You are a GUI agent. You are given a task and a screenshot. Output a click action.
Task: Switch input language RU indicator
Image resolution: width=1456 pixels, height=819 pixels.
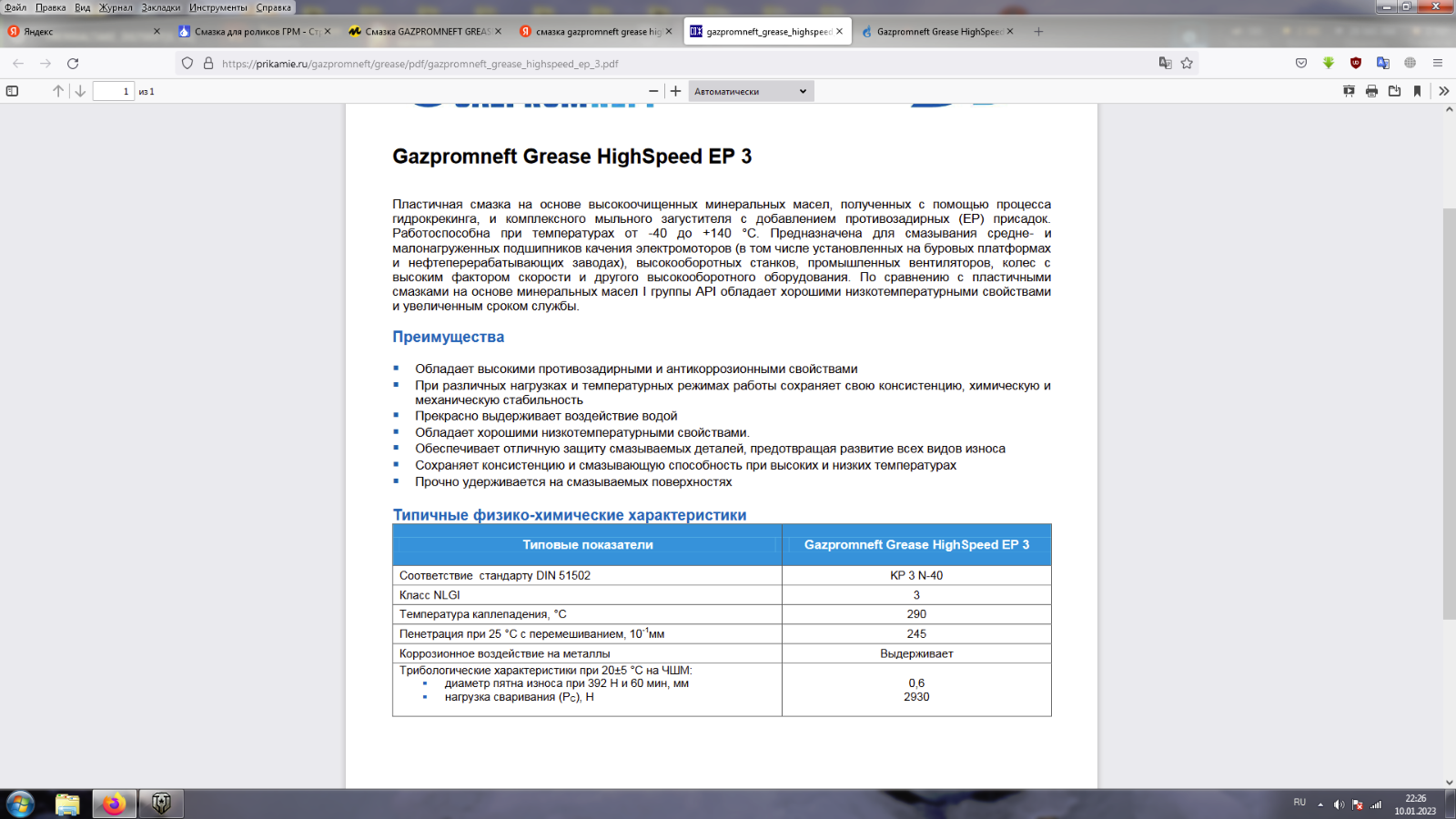[x=1299, y=803]
